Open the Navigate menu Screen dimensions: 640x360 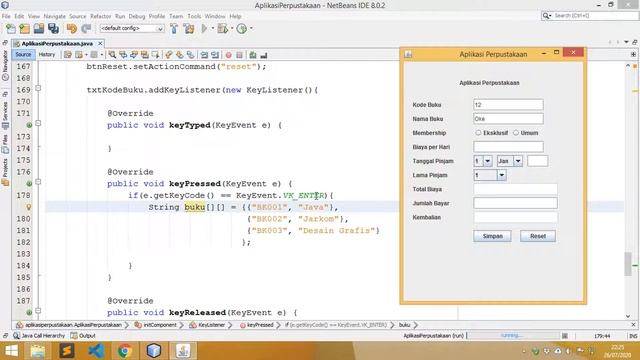pyautogui.click(x=55, y=16)
